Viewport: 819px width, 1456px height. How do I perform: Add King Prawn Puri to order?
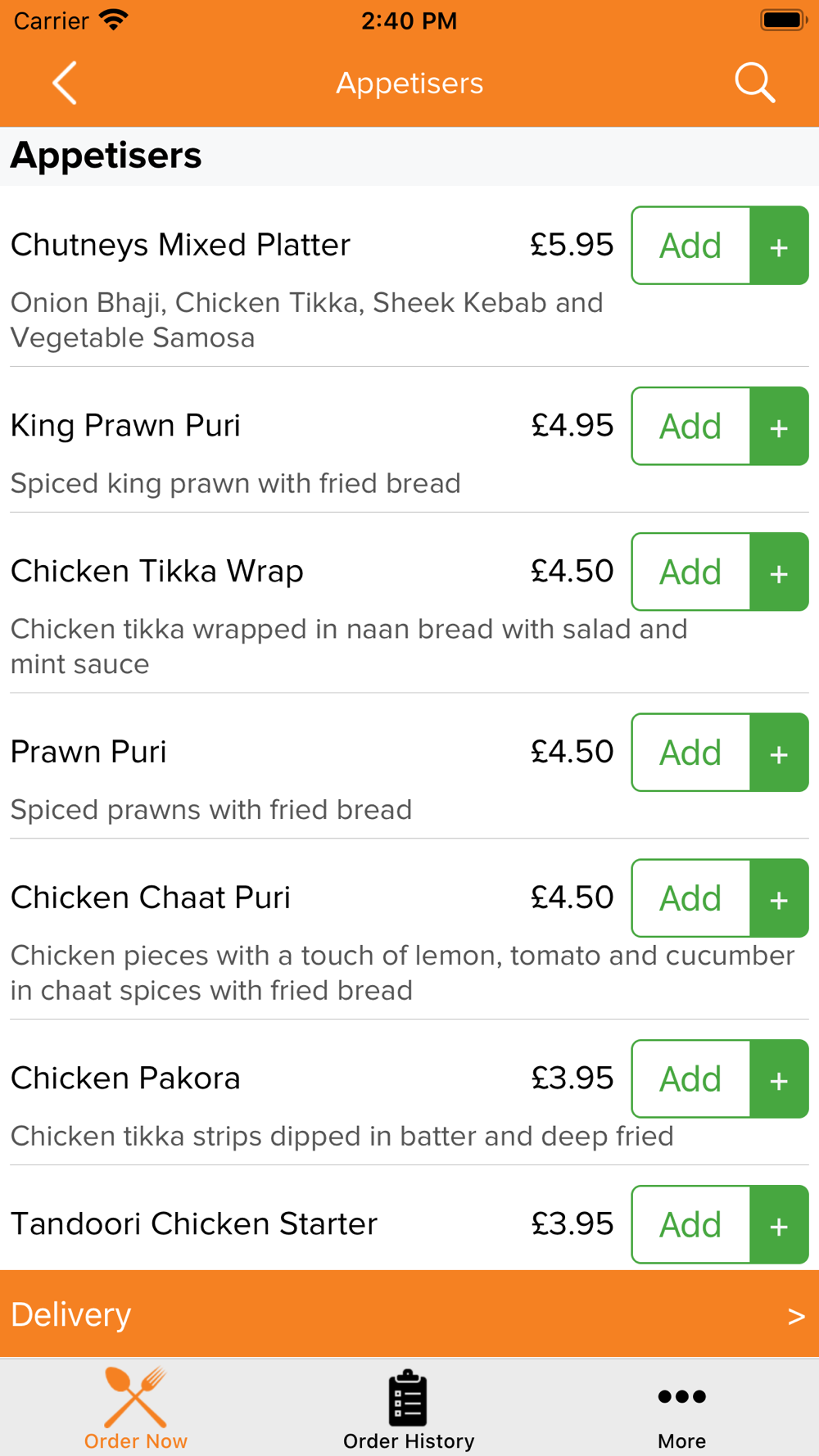point(691,427)
